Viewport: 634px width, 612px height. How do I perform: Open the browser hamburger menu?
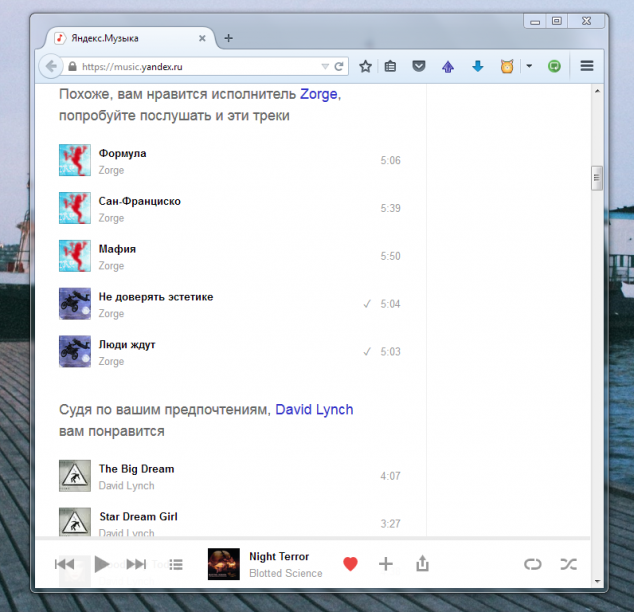[x=587, y=66]
